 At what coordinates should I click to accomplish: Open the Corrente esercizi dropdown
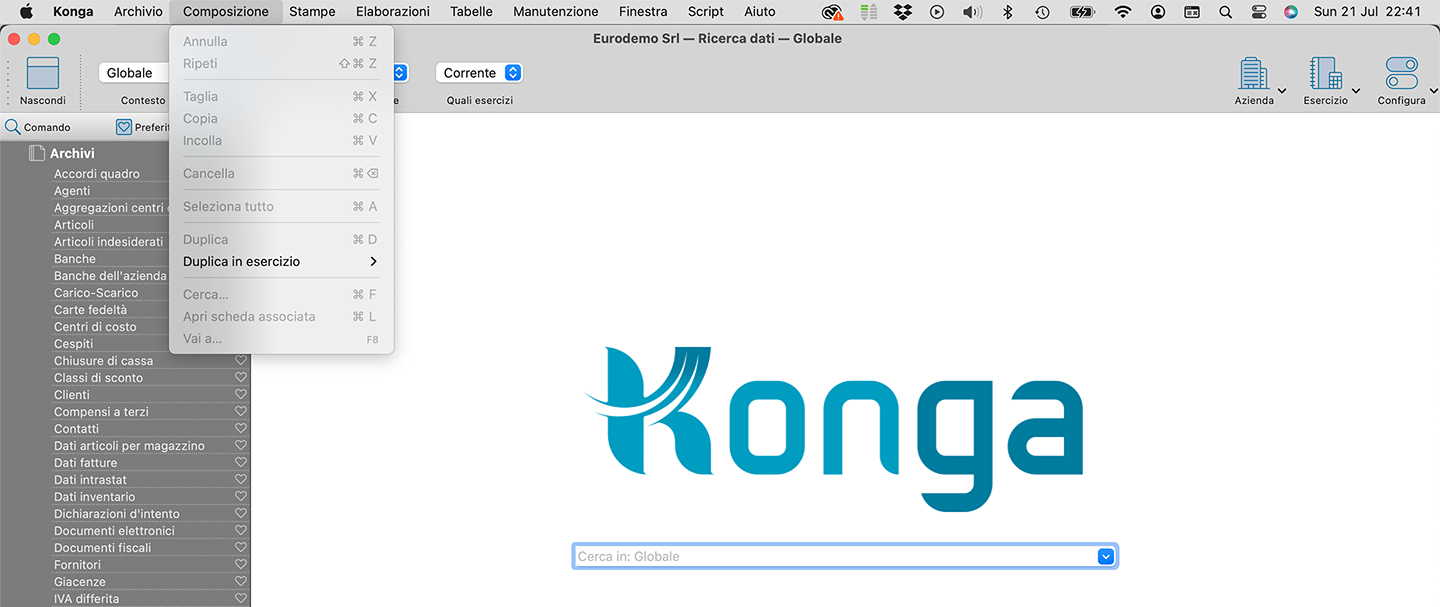[479, 73]
